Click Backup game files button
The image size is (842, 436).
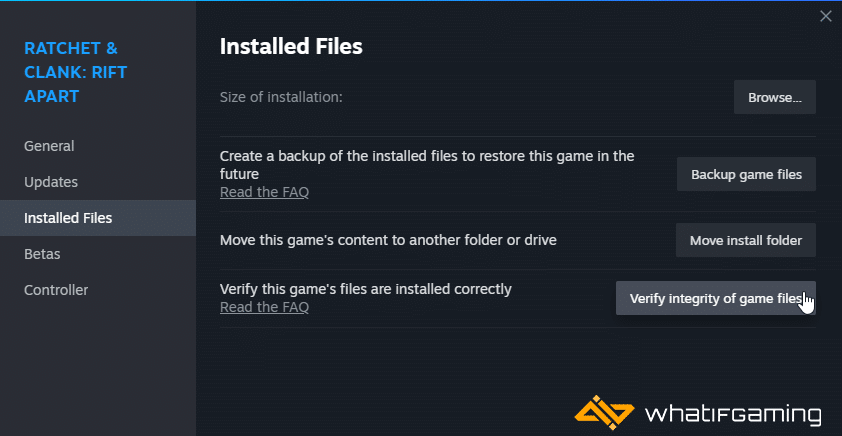click(746, 174)
